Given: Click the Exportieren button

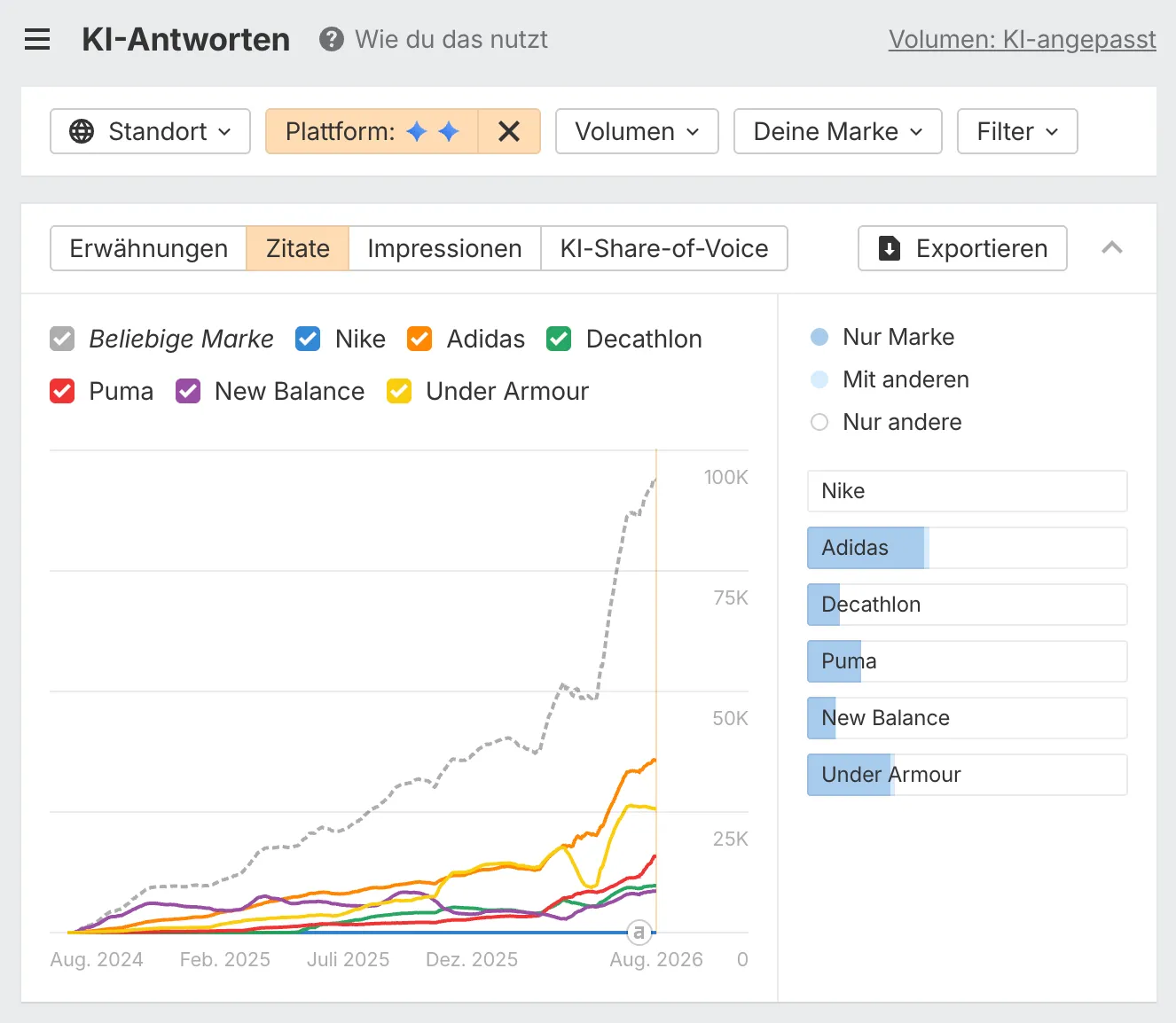Looking at the screenshot, I should [x=962, y=248].
